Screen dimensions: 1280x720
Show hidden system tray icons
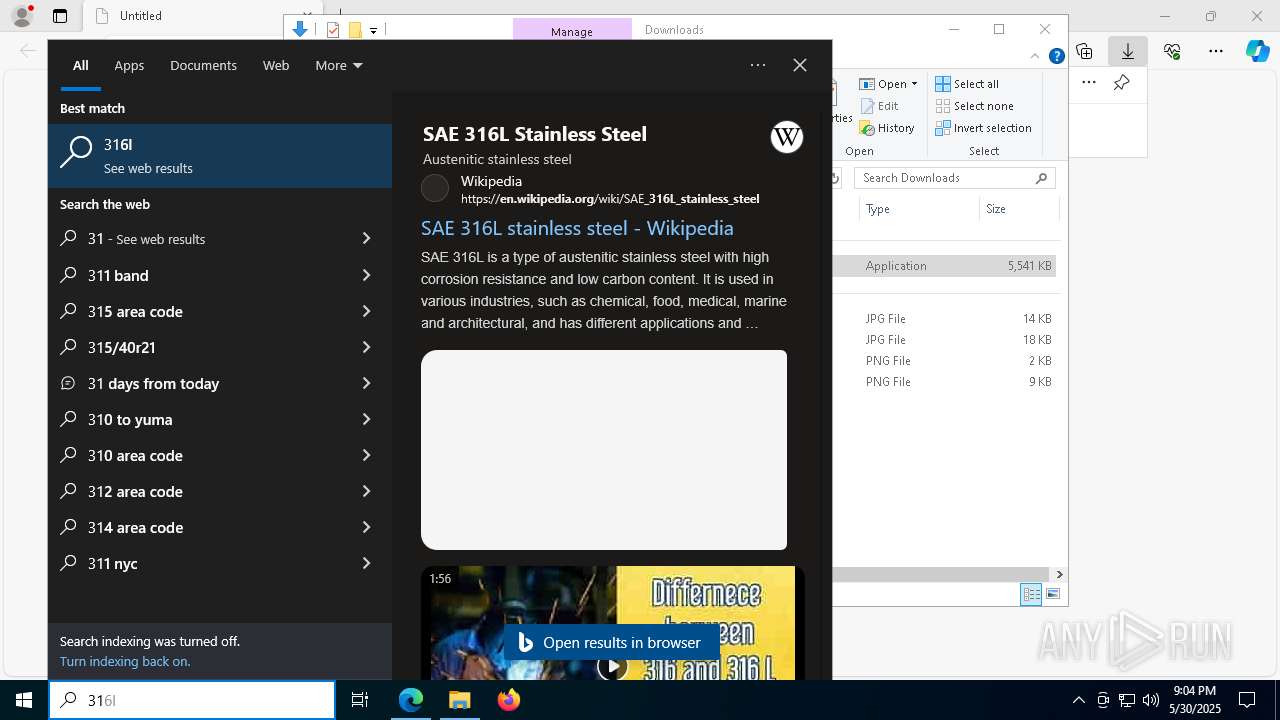1078,700
